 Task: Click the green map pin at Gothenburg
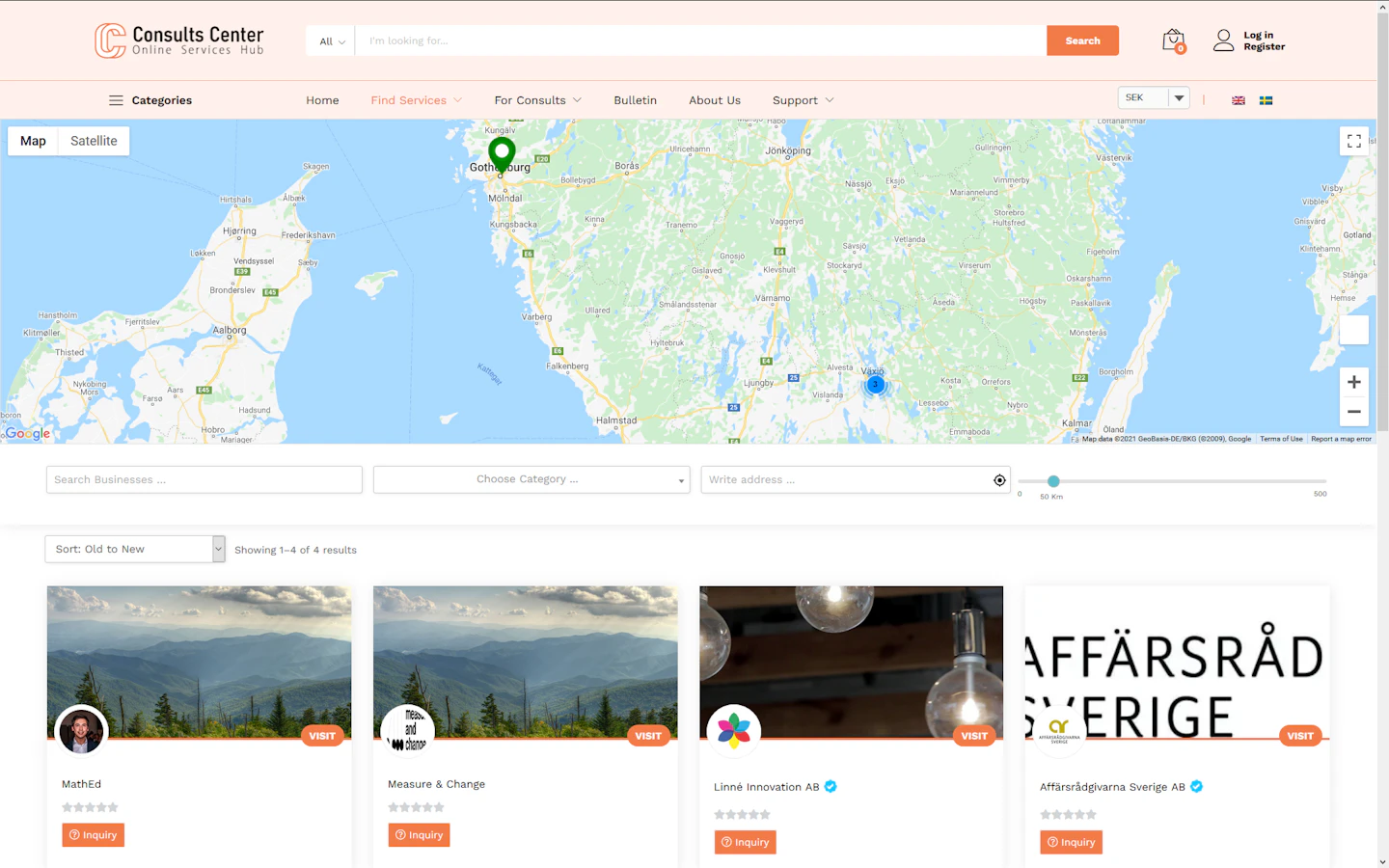(x=502, y=154)
